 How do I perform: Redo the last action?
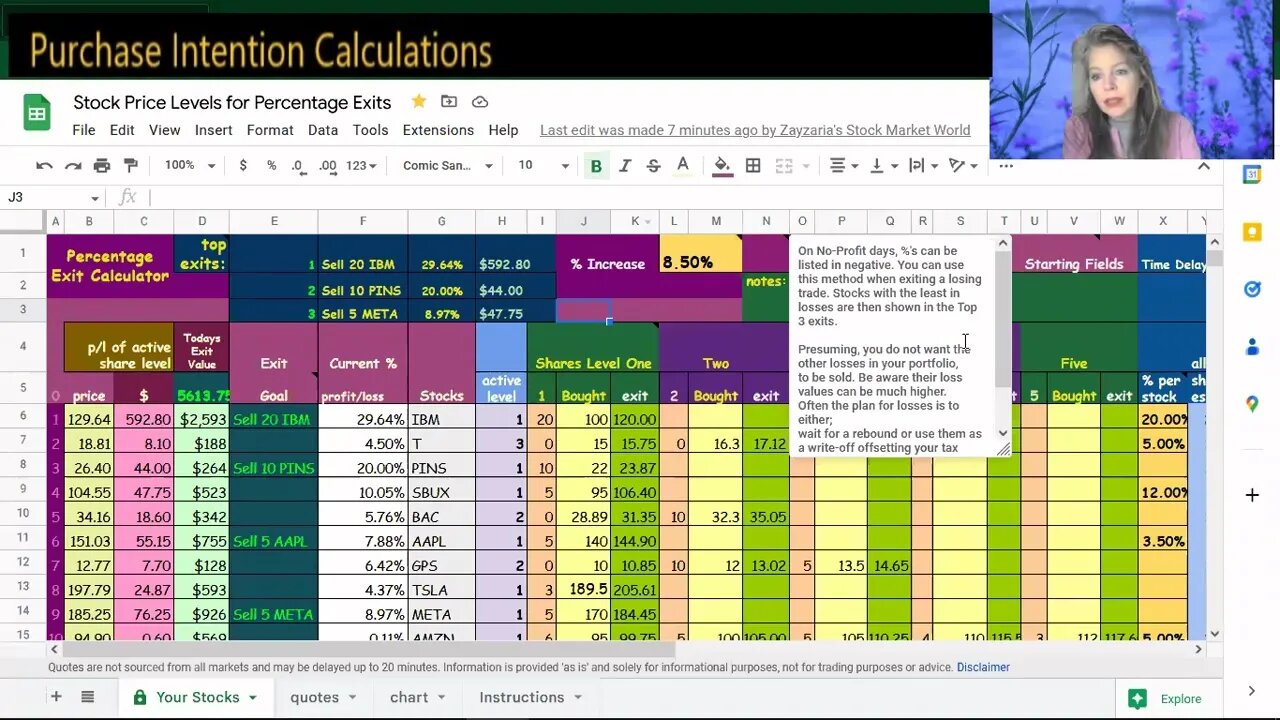(x=73, y=166)
